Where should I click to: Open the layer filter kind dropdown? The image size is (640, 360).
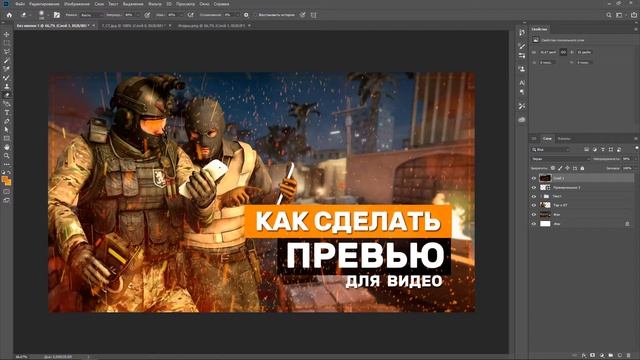[x=551, y=150]
